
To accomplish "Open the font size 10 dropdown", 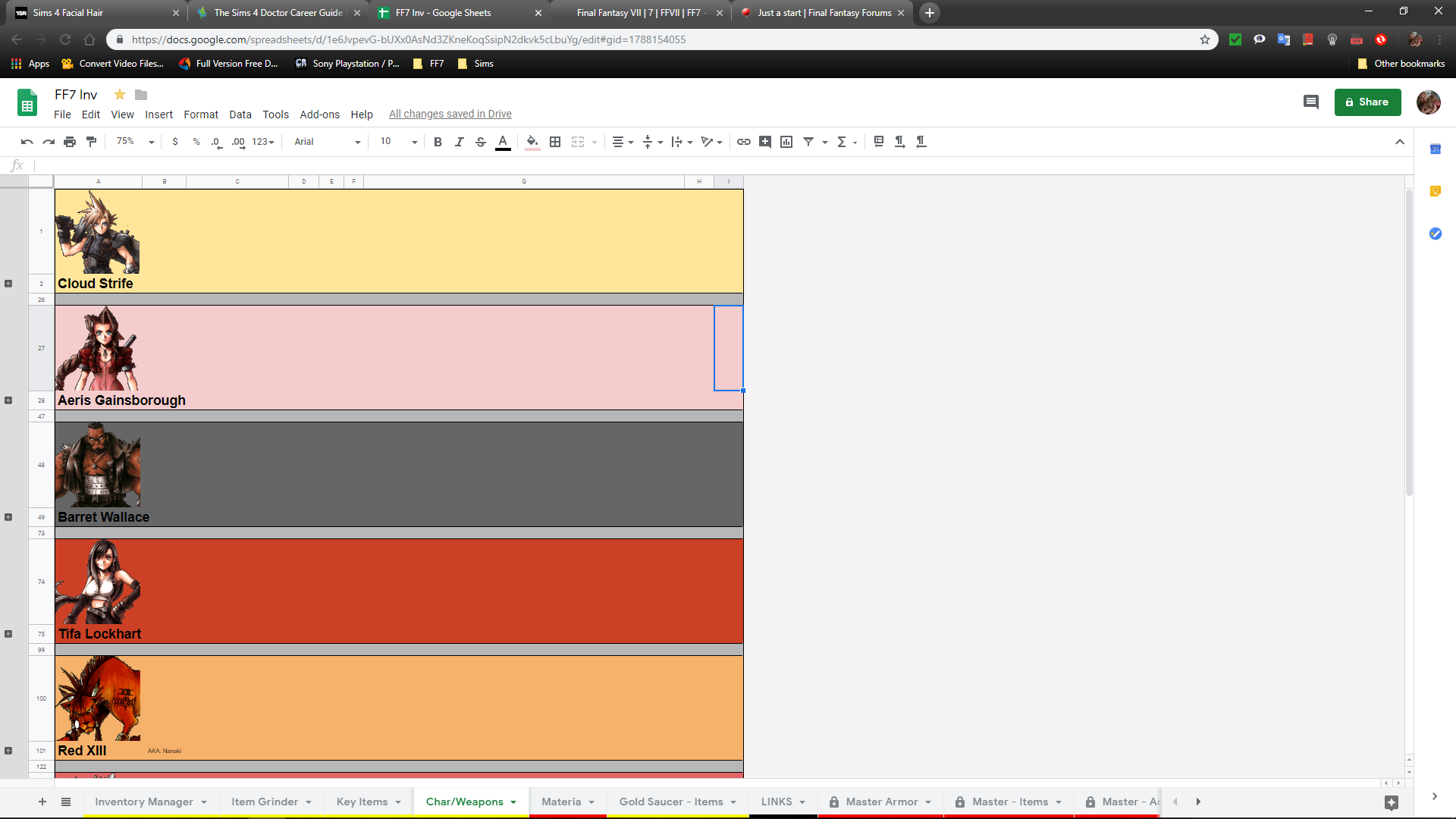I will 399,142.
